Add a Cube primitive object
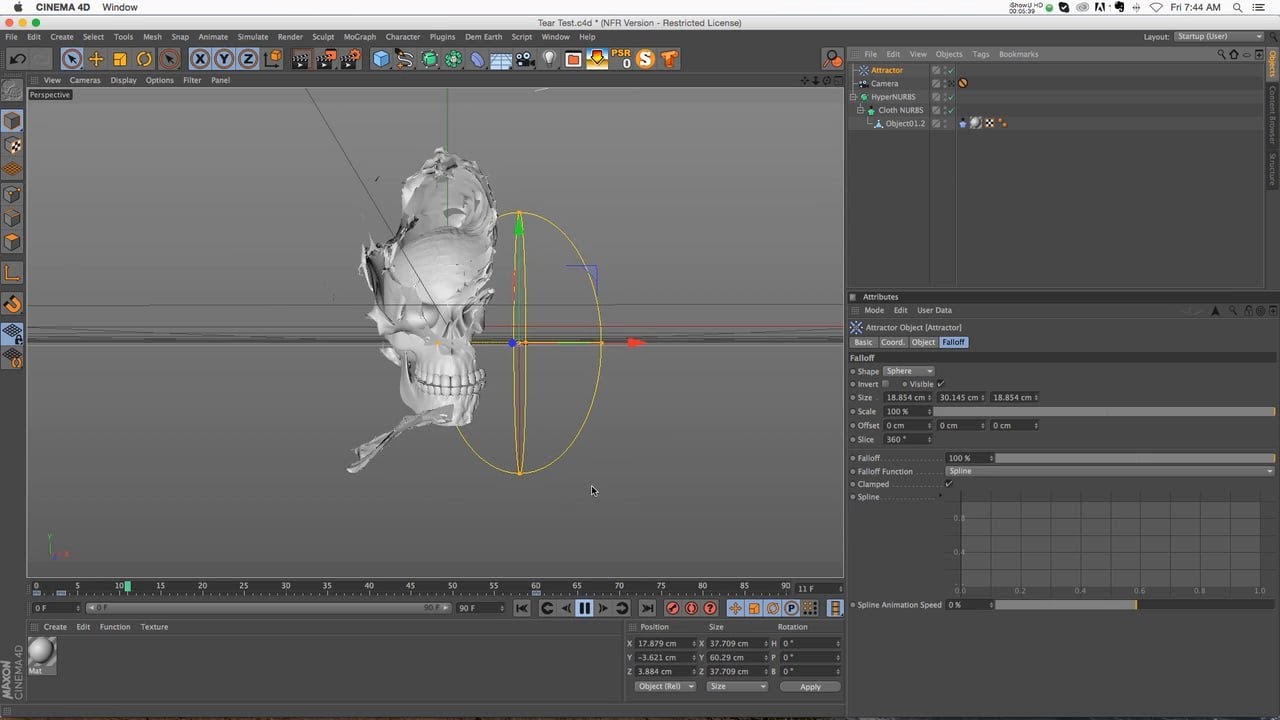This screenshot has width=1280, height=720. coord(381,60)
